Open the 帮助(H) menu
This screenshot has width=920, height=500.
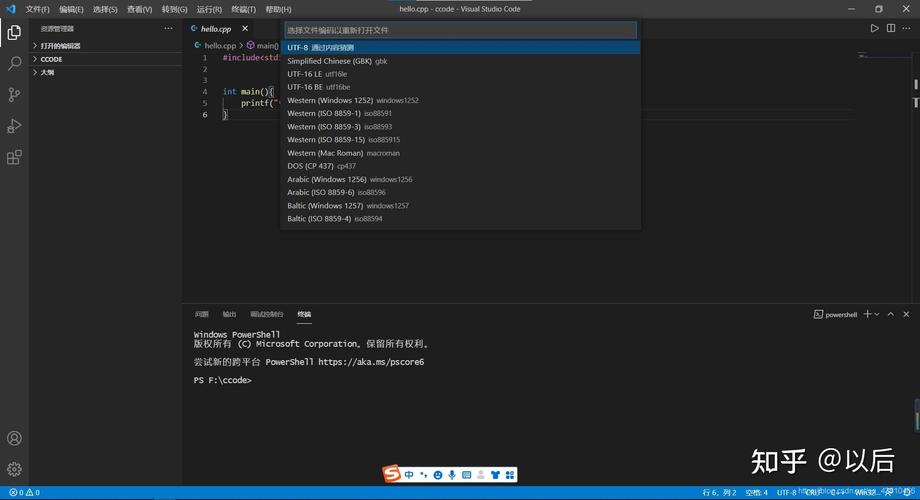click(278, 9)
